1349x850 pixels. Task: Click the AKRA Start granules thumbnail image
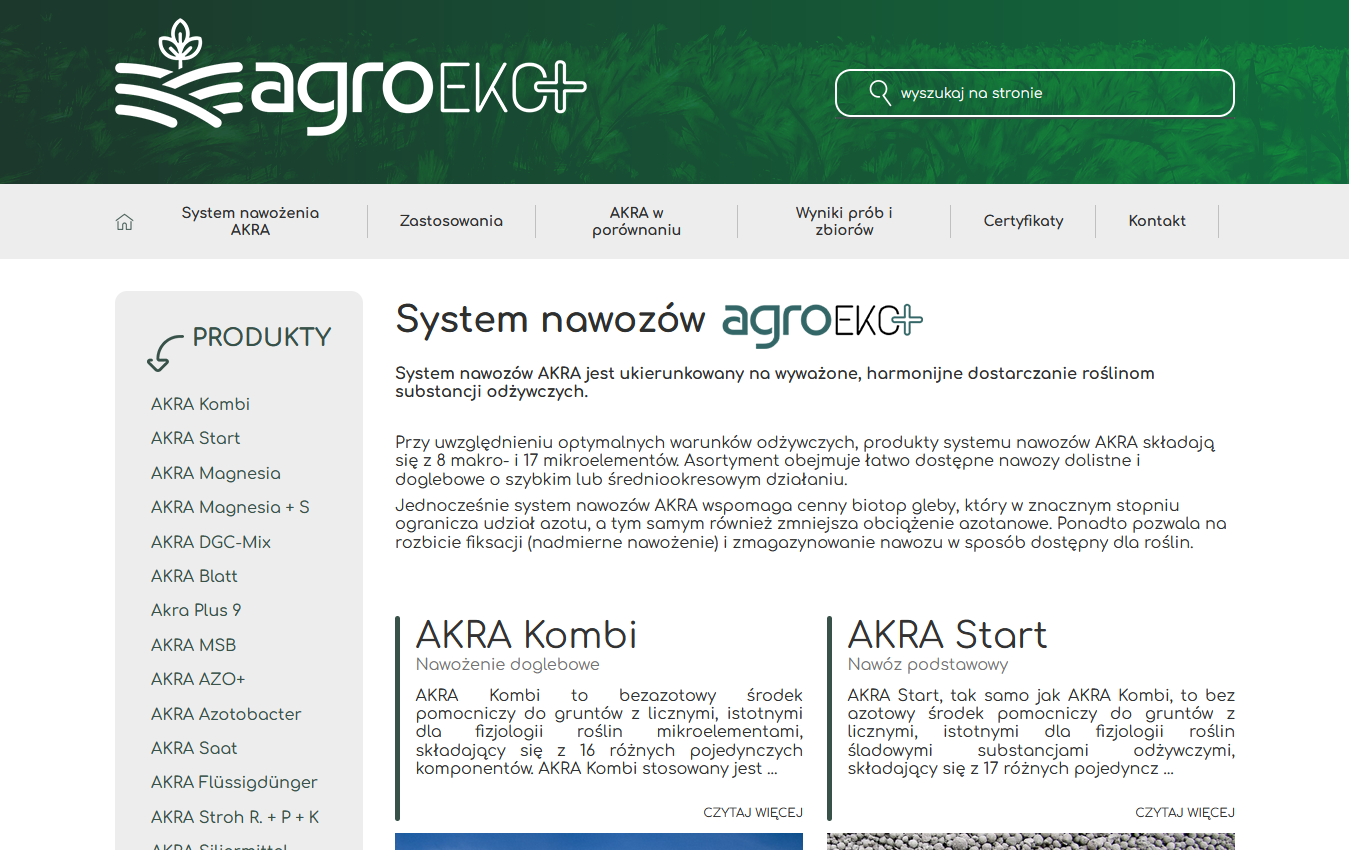click(x=1031, y=841)
